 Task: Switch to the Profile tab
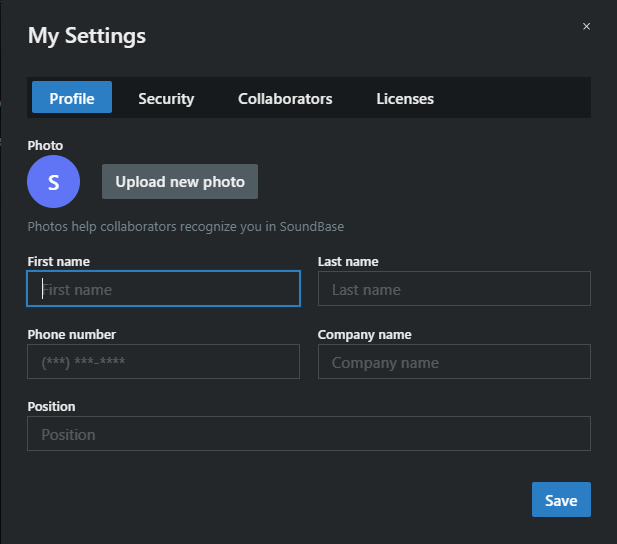pyautogui.click(x=72, y=97)
